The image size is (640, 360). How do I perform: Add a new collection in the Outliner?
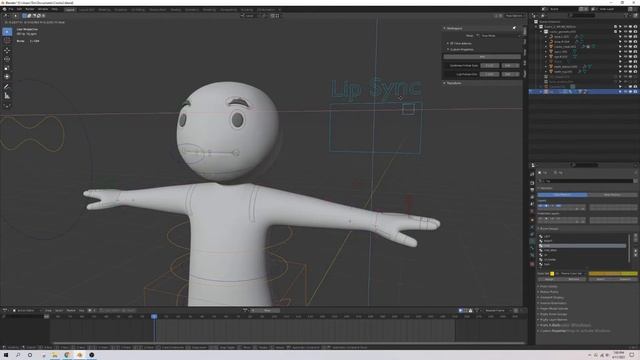click(x=635, y=15)
